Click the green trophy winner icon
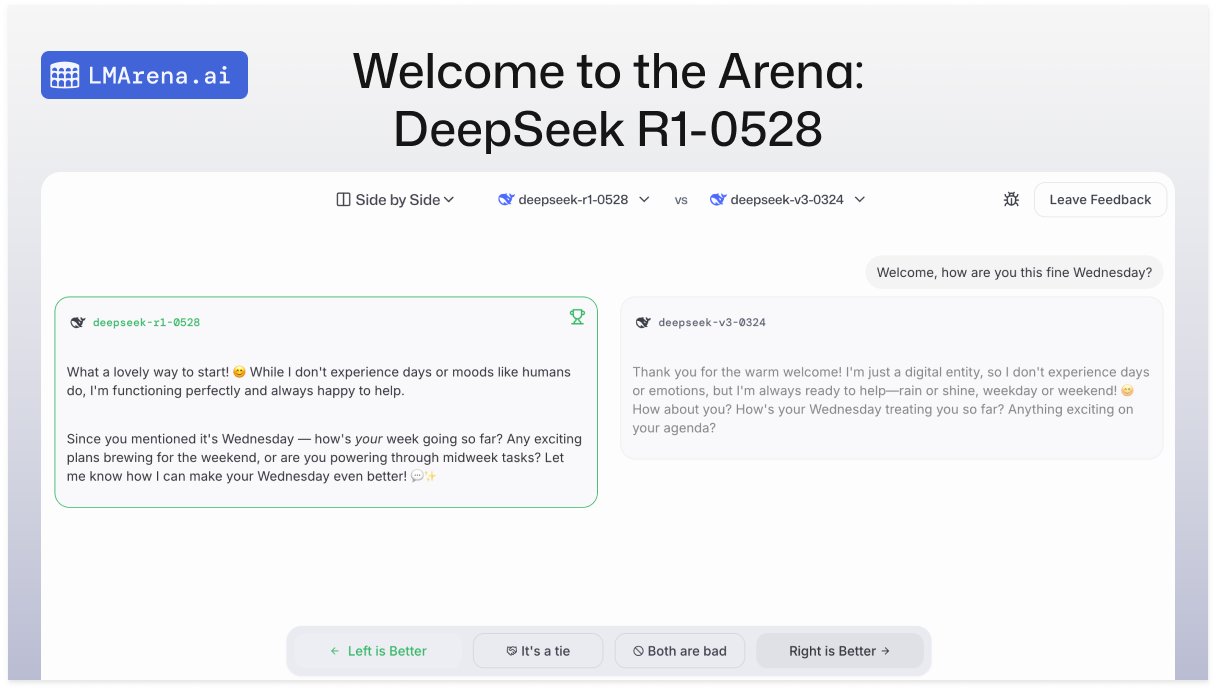This screenshot has height=691, width=1216. click(577, 317)
